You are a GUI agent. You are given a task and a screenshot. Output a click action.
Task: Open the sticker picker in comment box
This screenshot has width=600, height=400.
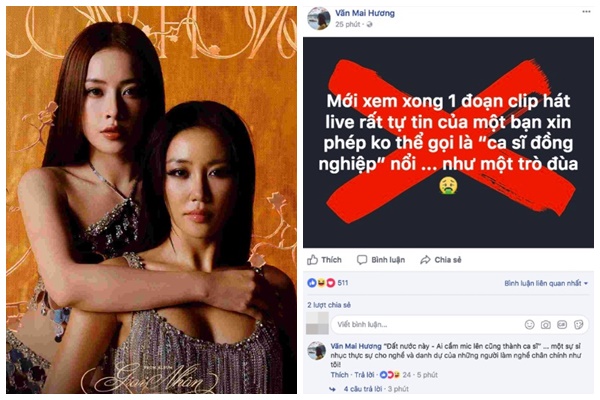579,324
